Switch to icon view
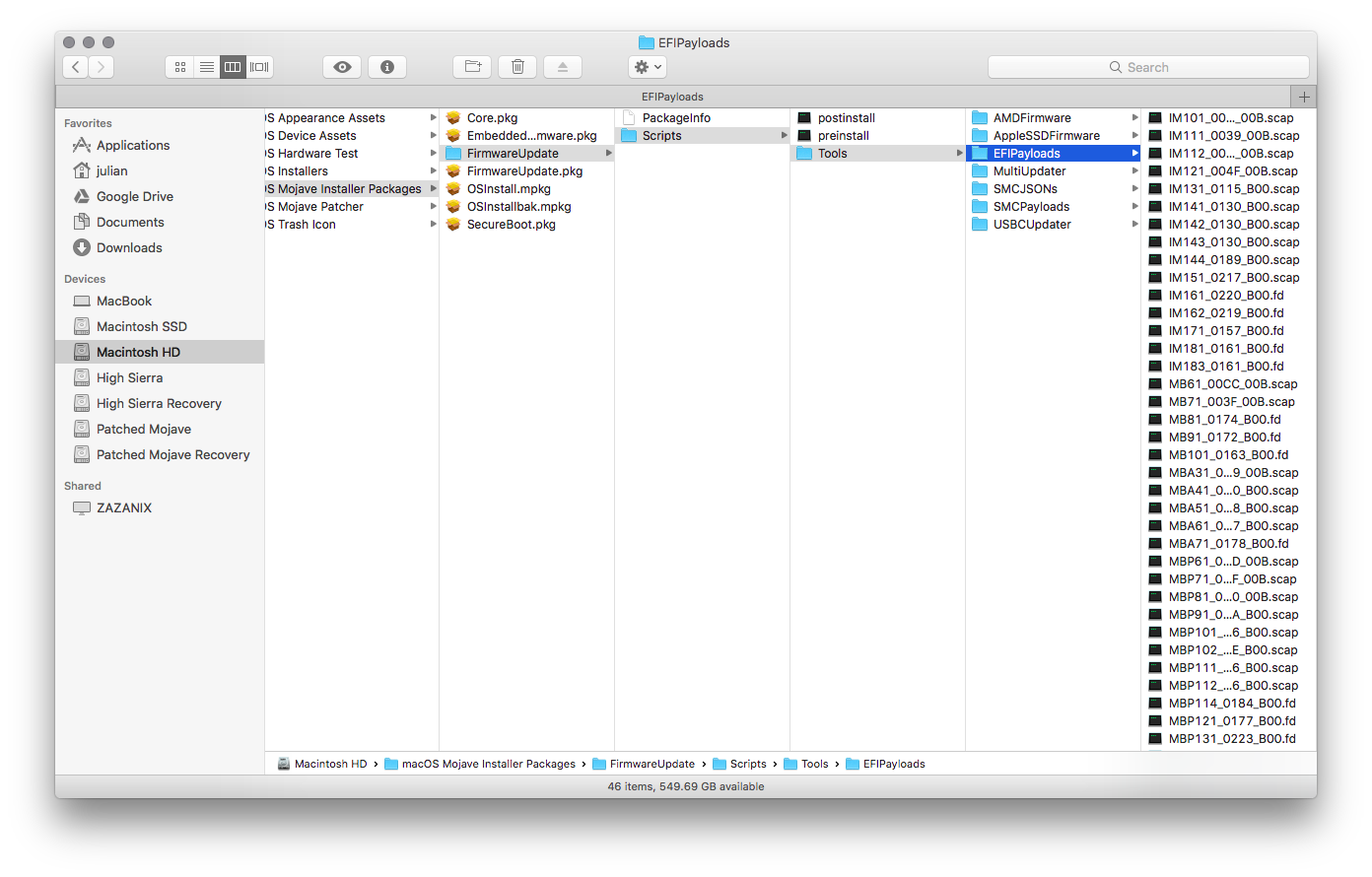Screen dimensions: 1372x877 point(179,67)
